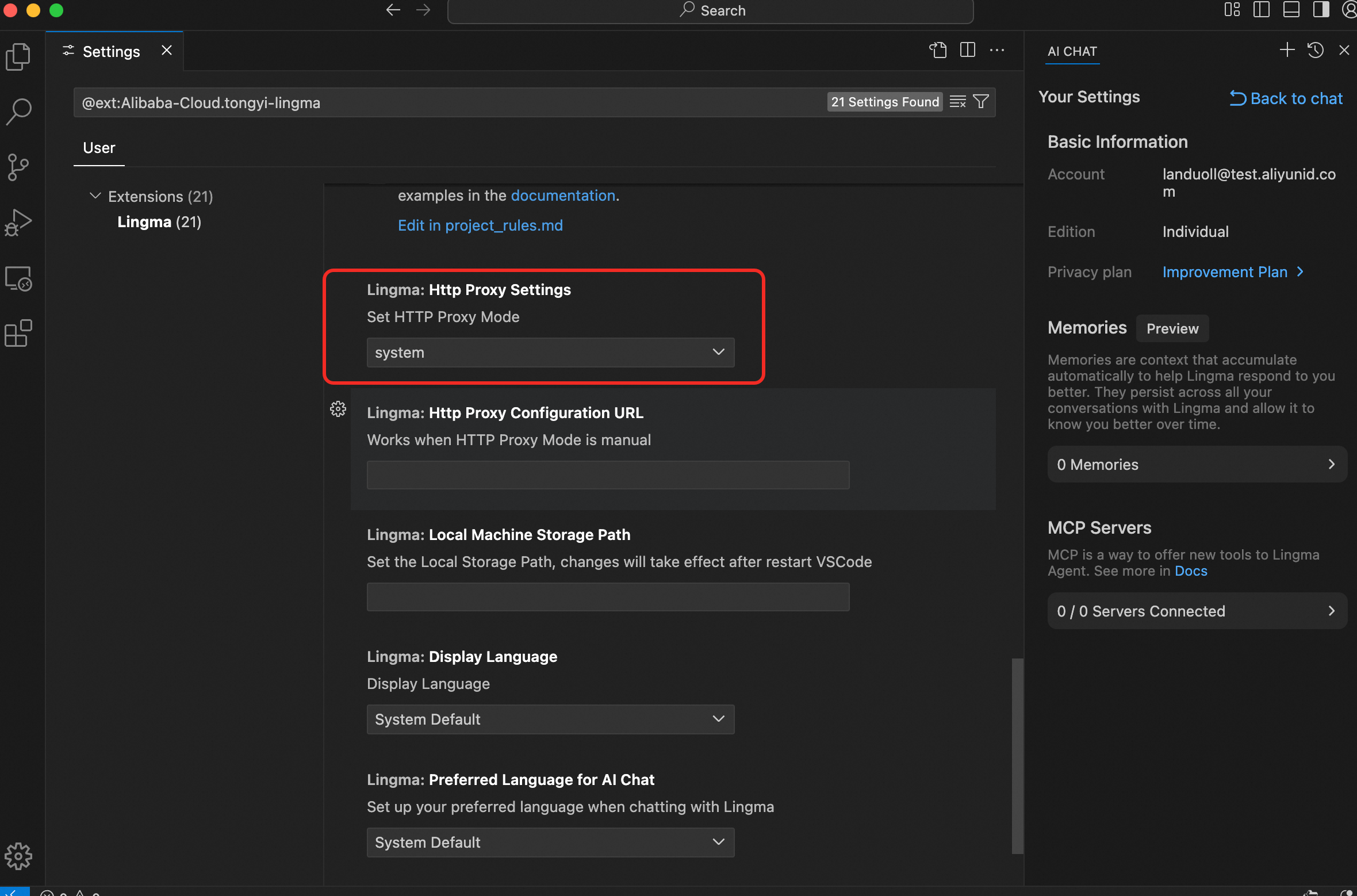
Task: Start a new AI chat with plus icon
Action: (1287, 51)
